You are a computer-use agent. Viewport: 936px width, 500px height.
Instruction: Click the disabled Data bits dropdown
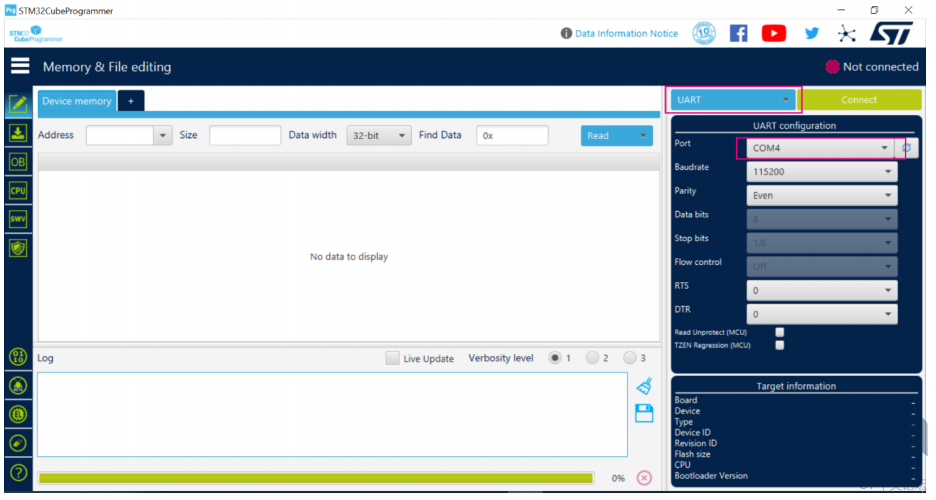click(821, 220)
